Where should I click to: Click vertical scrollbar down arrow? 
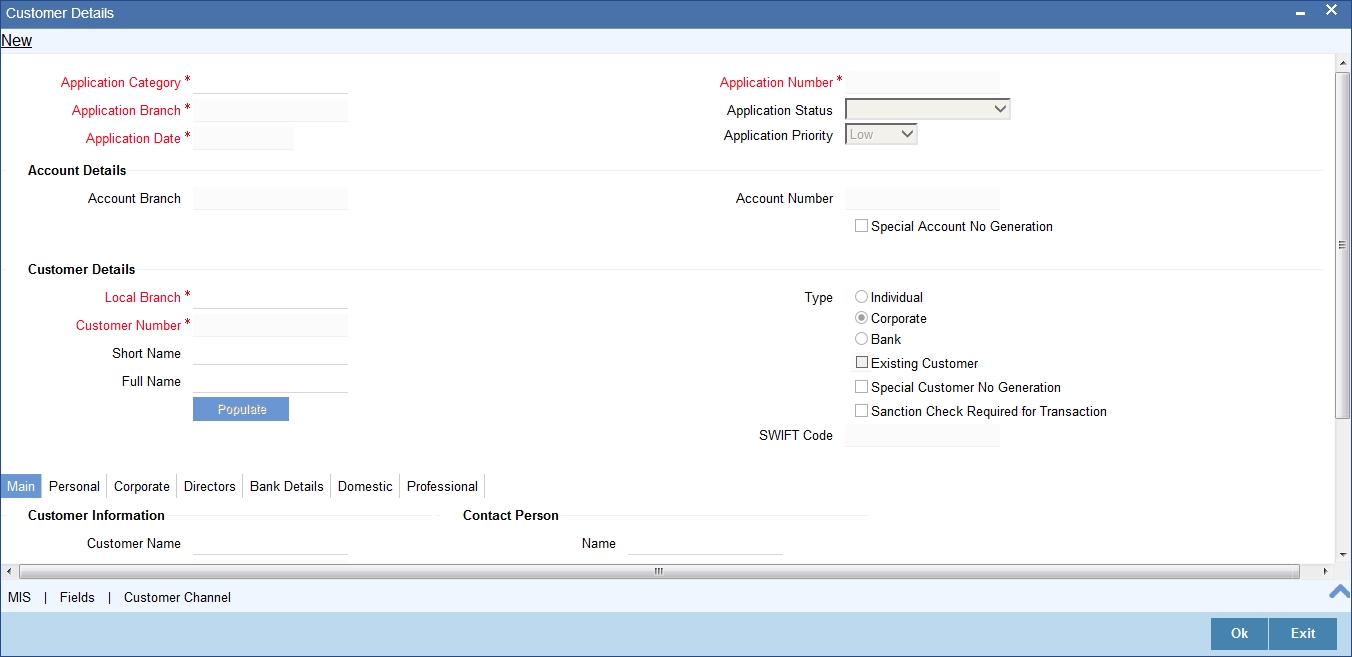pos(1343,554)
